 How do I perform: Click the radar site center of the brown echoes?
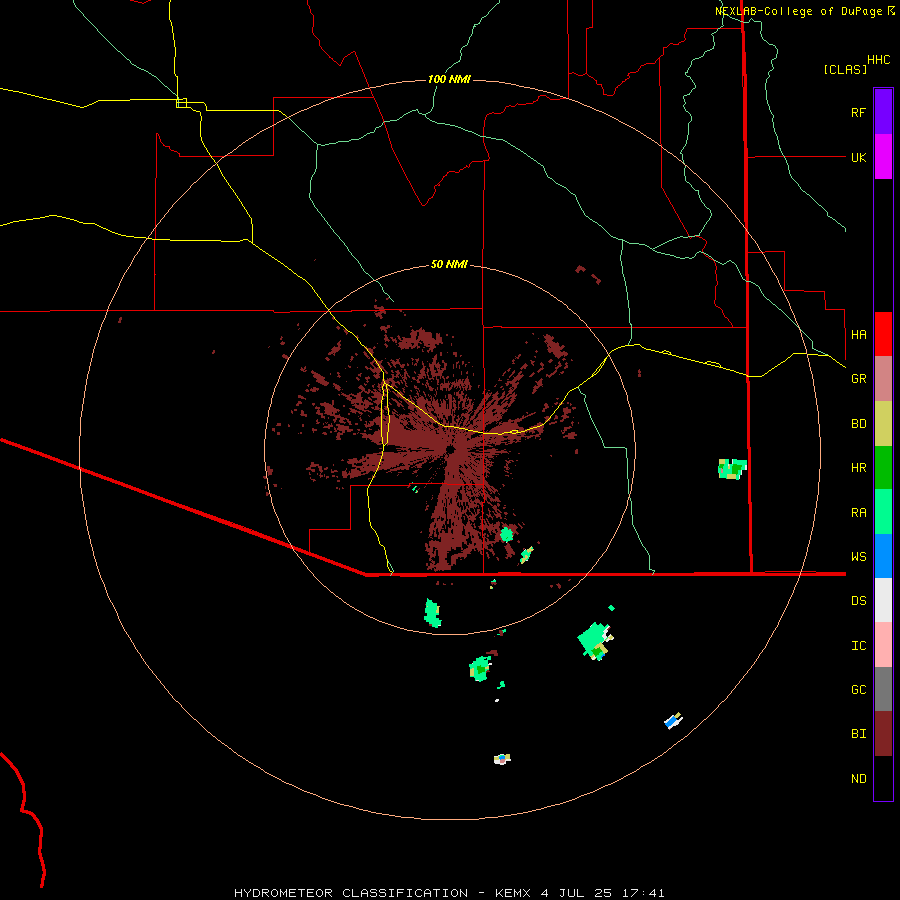pyautogui.click(x=451, y=449)
